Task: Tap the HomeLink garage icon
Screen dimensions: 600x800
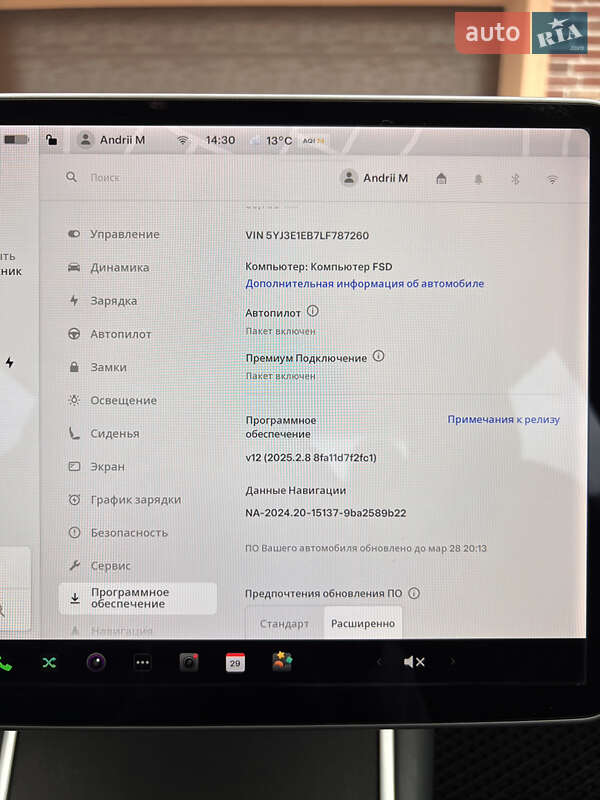Action: click(441, 179)
